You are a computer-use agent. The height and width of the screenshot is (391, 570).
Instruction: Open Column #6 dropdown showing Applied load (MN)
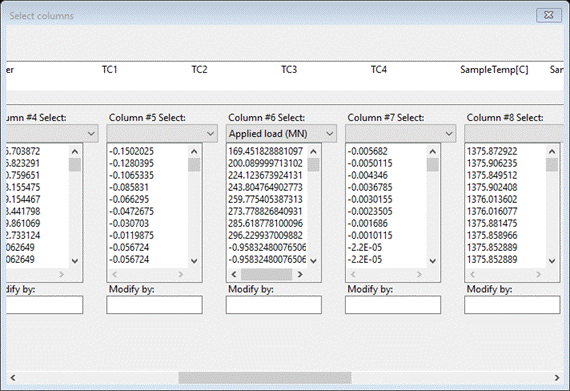click(281, 134)
